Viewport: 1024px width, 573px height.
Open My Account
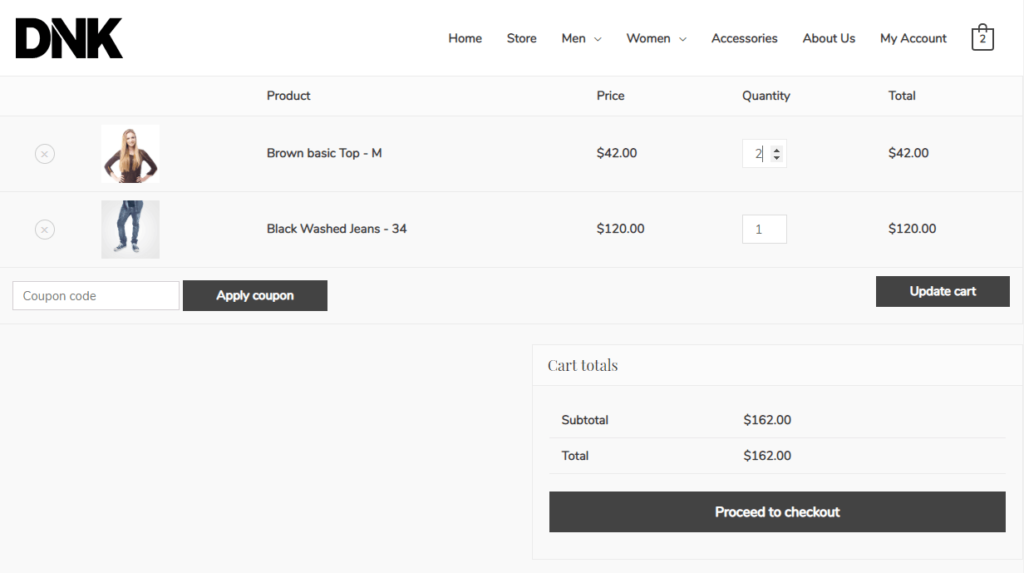913,38
